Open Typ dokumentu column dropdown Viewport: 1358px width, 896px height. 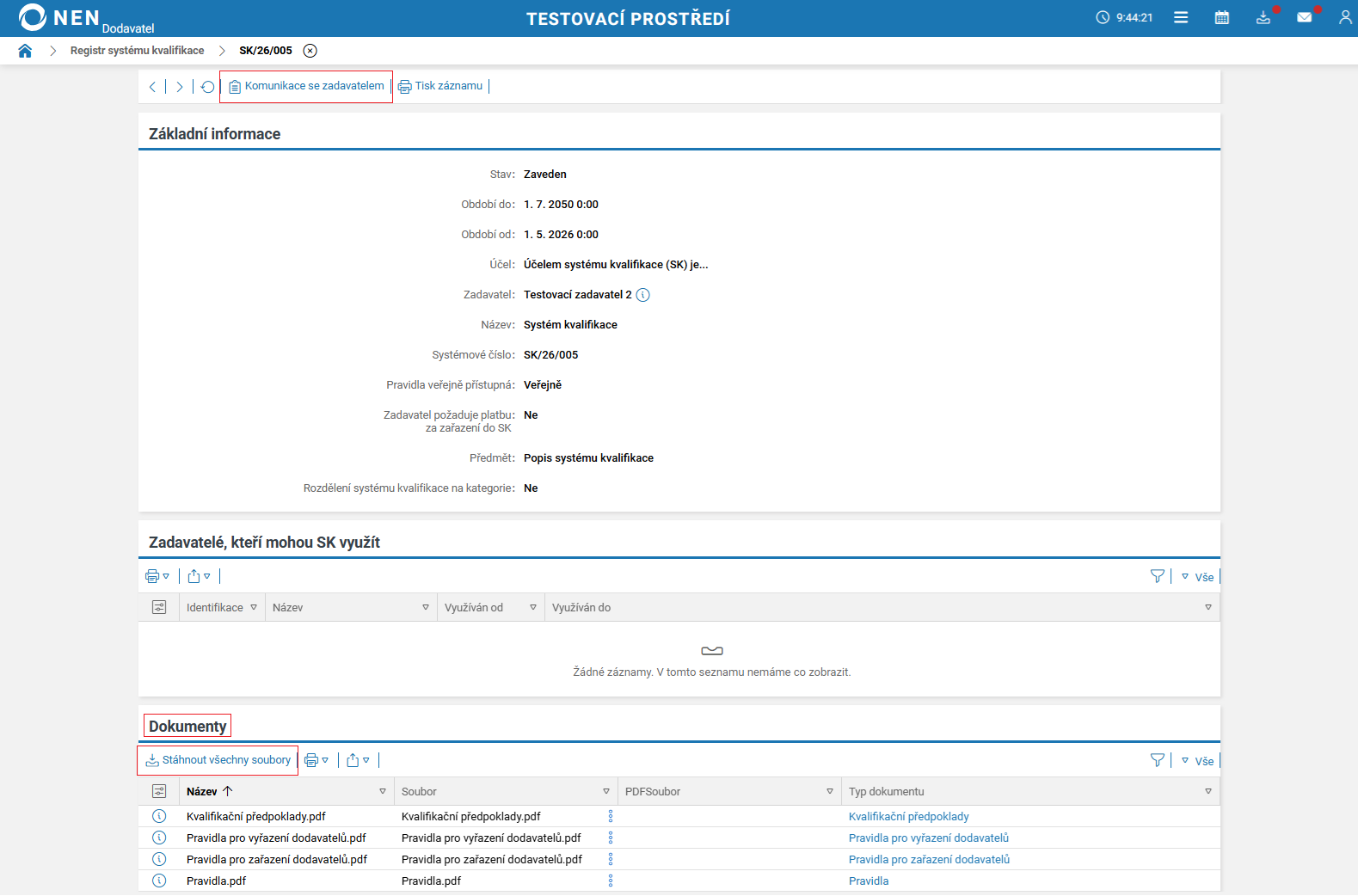pyautogui.click(x=1208, y=791)
